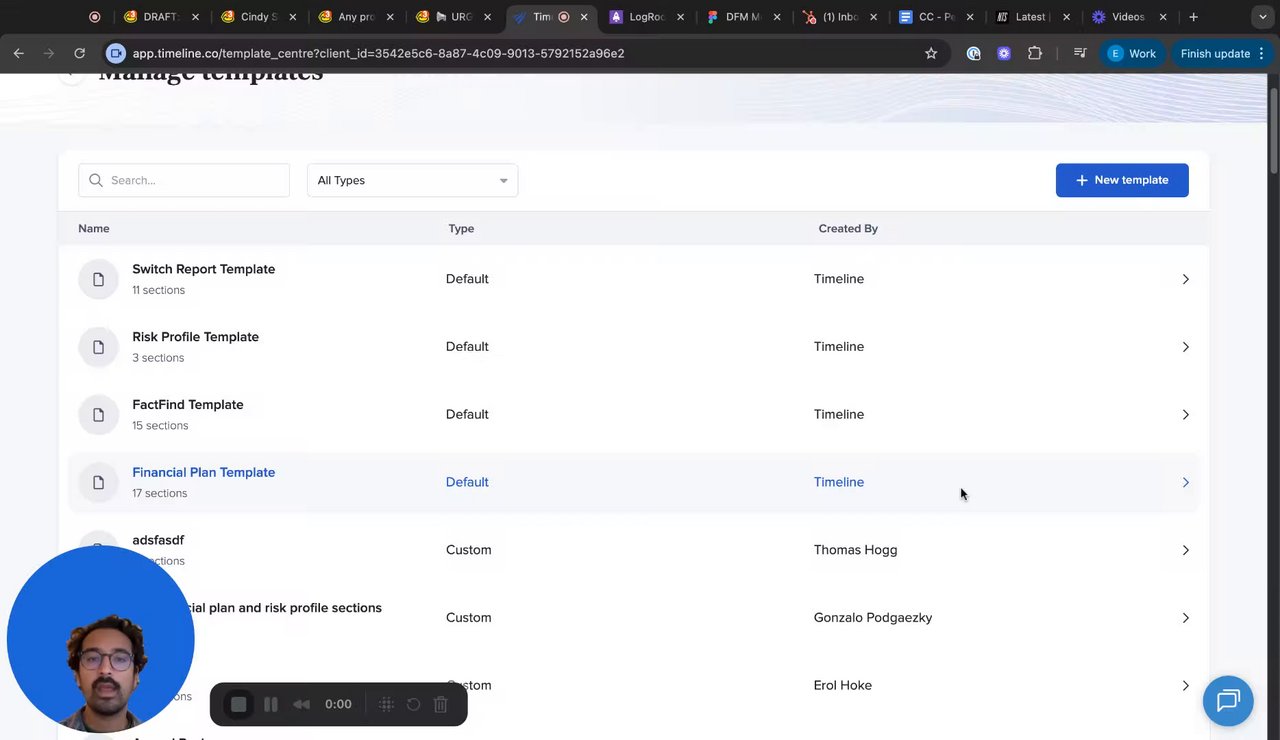Open the Financial Plan Template link

203,473
